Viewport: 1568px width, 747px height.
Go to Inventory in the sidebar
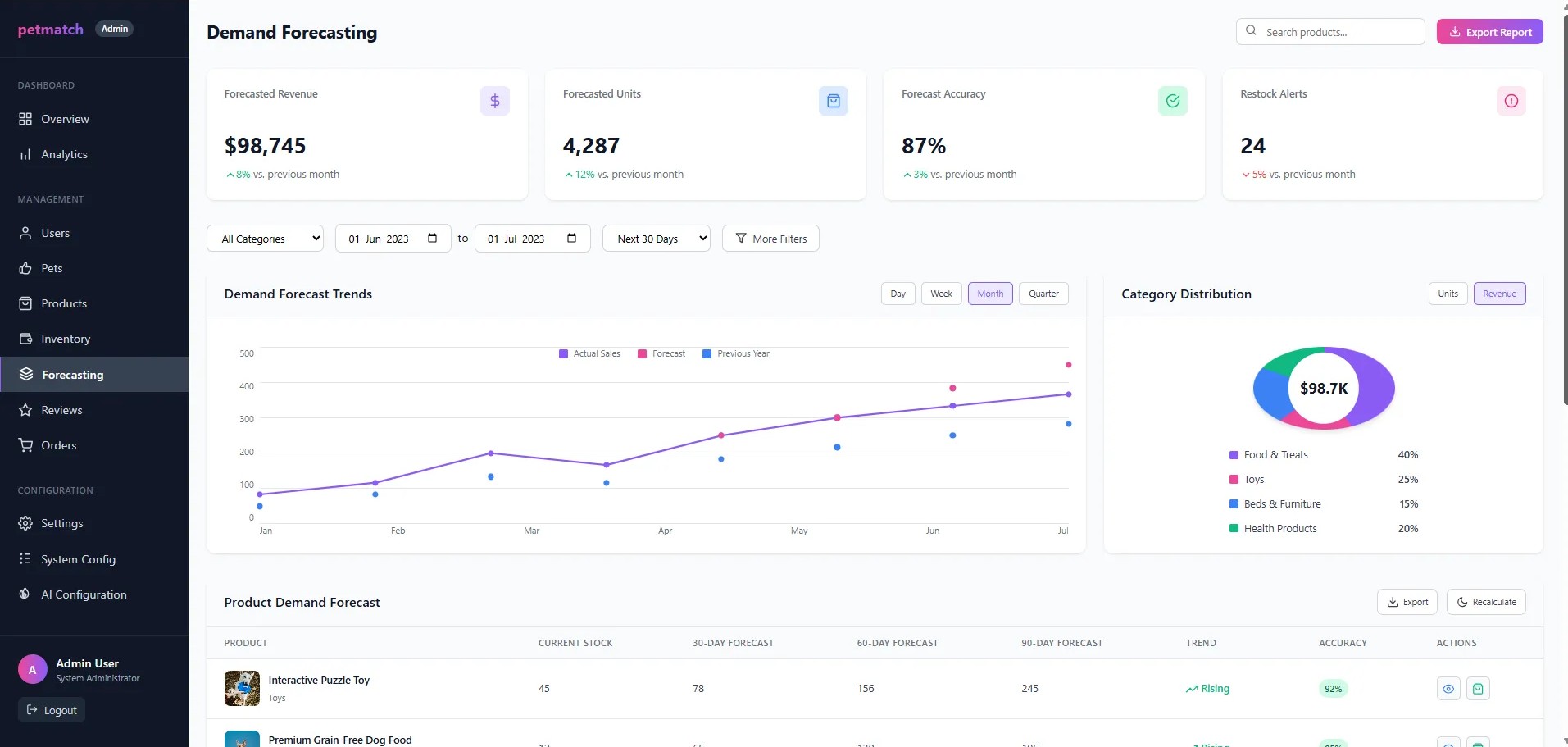66,339
